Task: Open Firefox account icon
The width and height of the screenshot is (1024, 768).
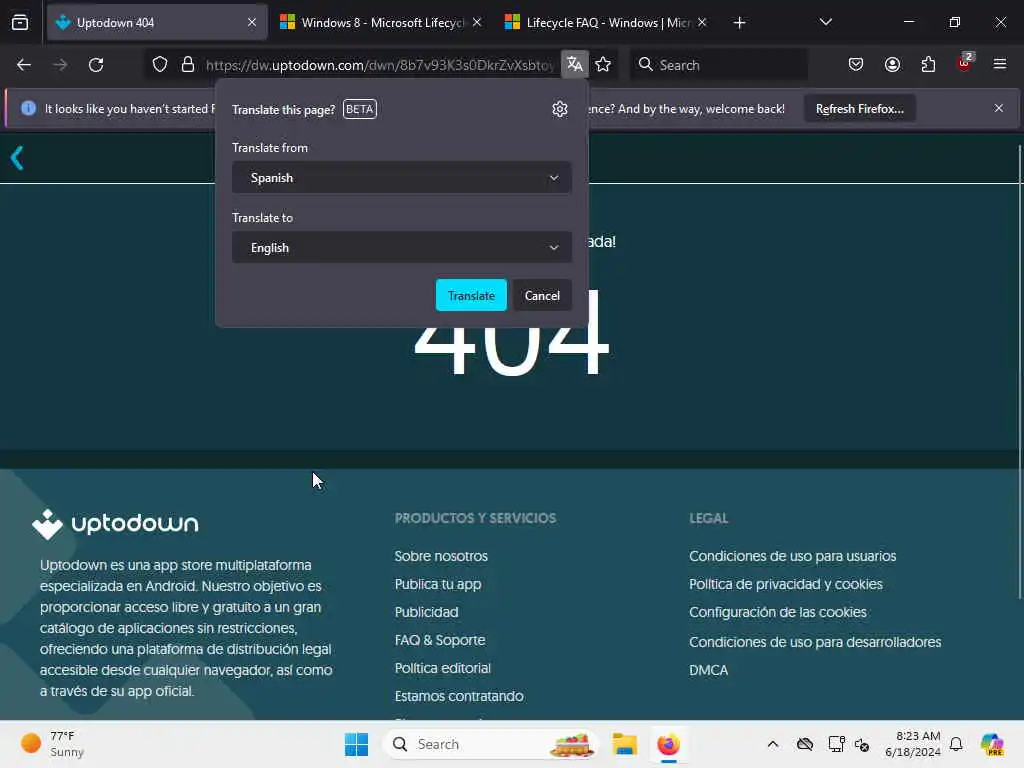Action: (x=892, y=65)
